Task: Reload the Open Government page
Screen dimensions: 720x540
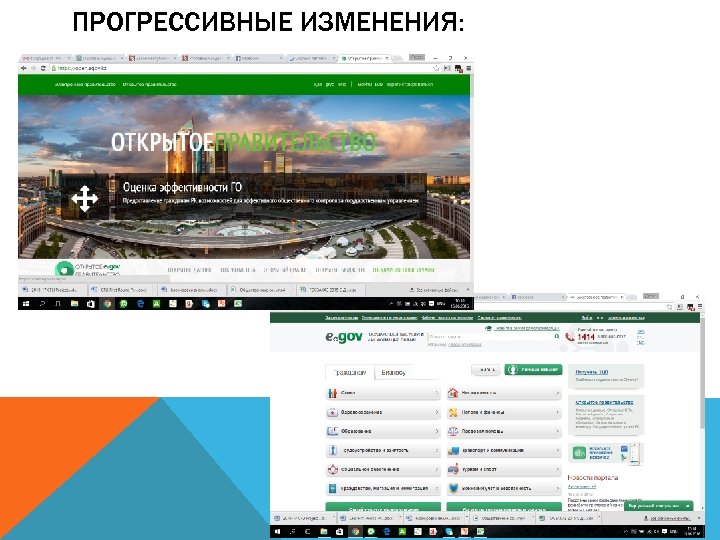Action: (43, 68)
